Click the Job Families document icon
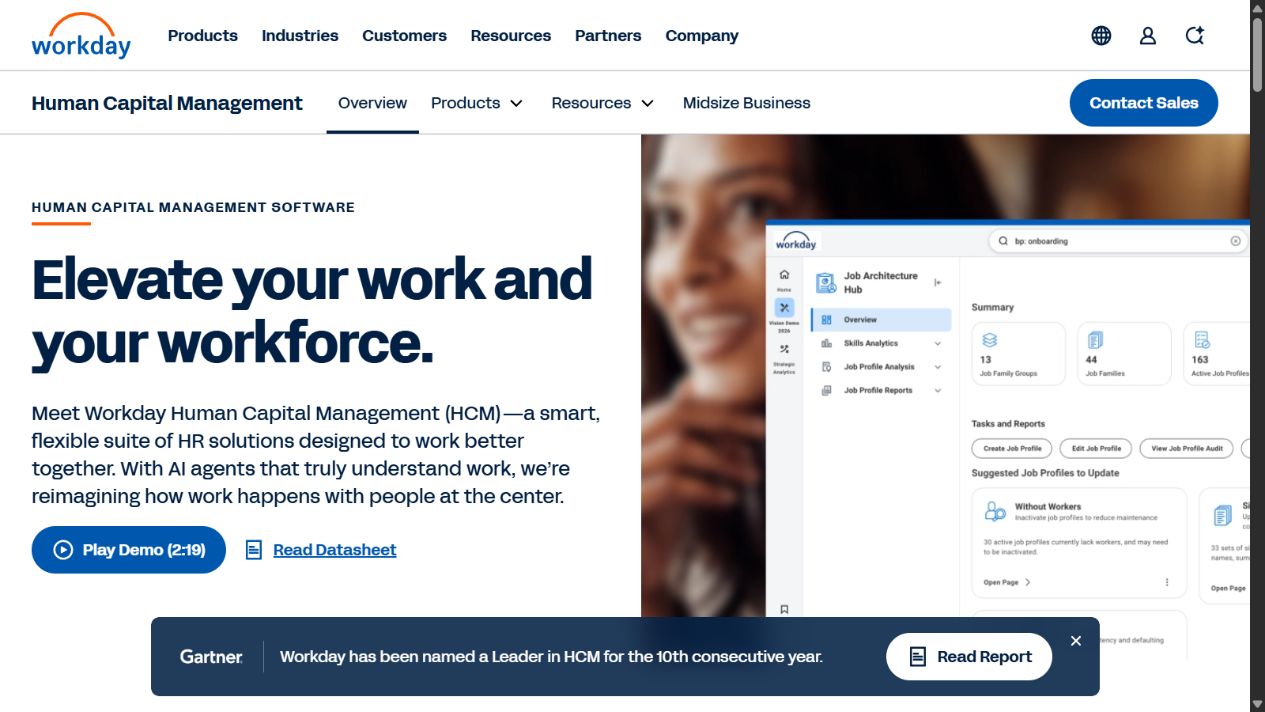The image size is (1265, 712). 1095,340
